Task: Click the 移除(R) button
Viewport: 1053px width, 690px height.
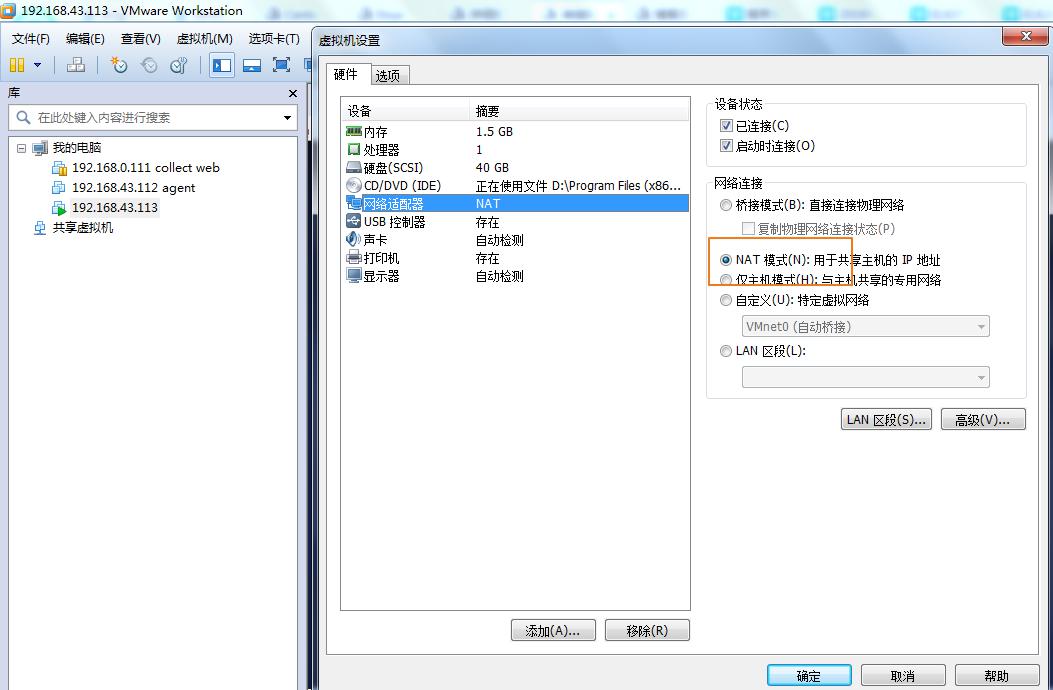Action: [647, 630]
